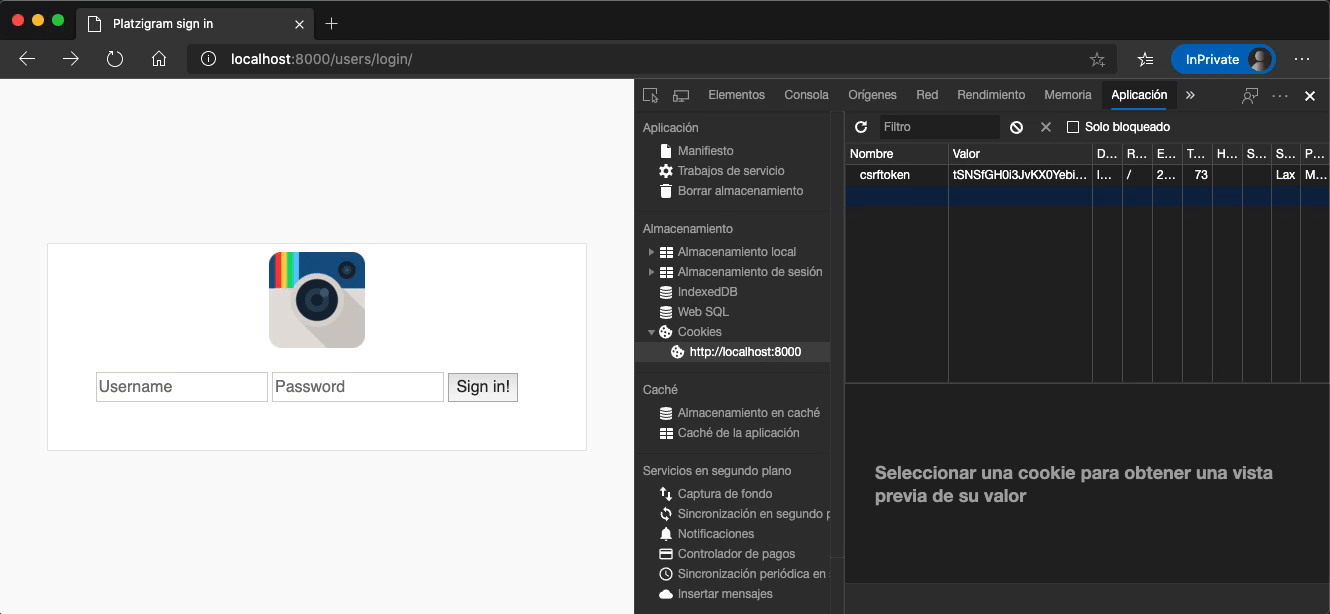Select Cookies in the storage tree
This screenshot has height=614, width=1330.
tap(699, 332)
